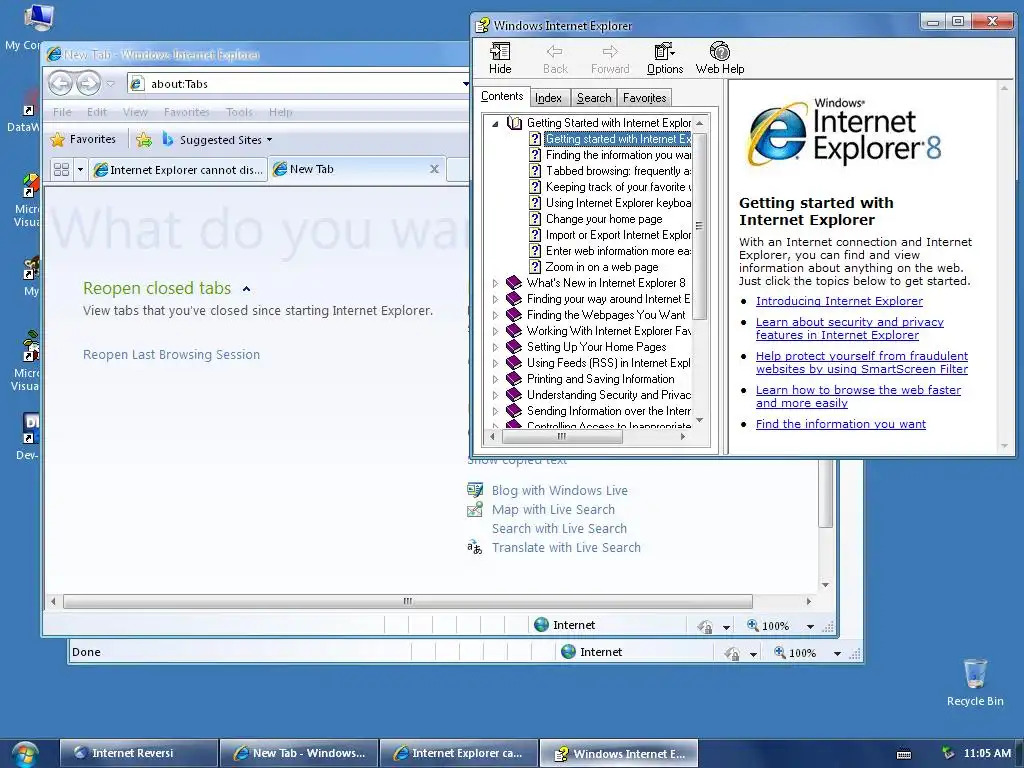Close the New Tab tab with X
This screenshot has width=1024, height=768.
pyautogui.click(x=434, y=169)
